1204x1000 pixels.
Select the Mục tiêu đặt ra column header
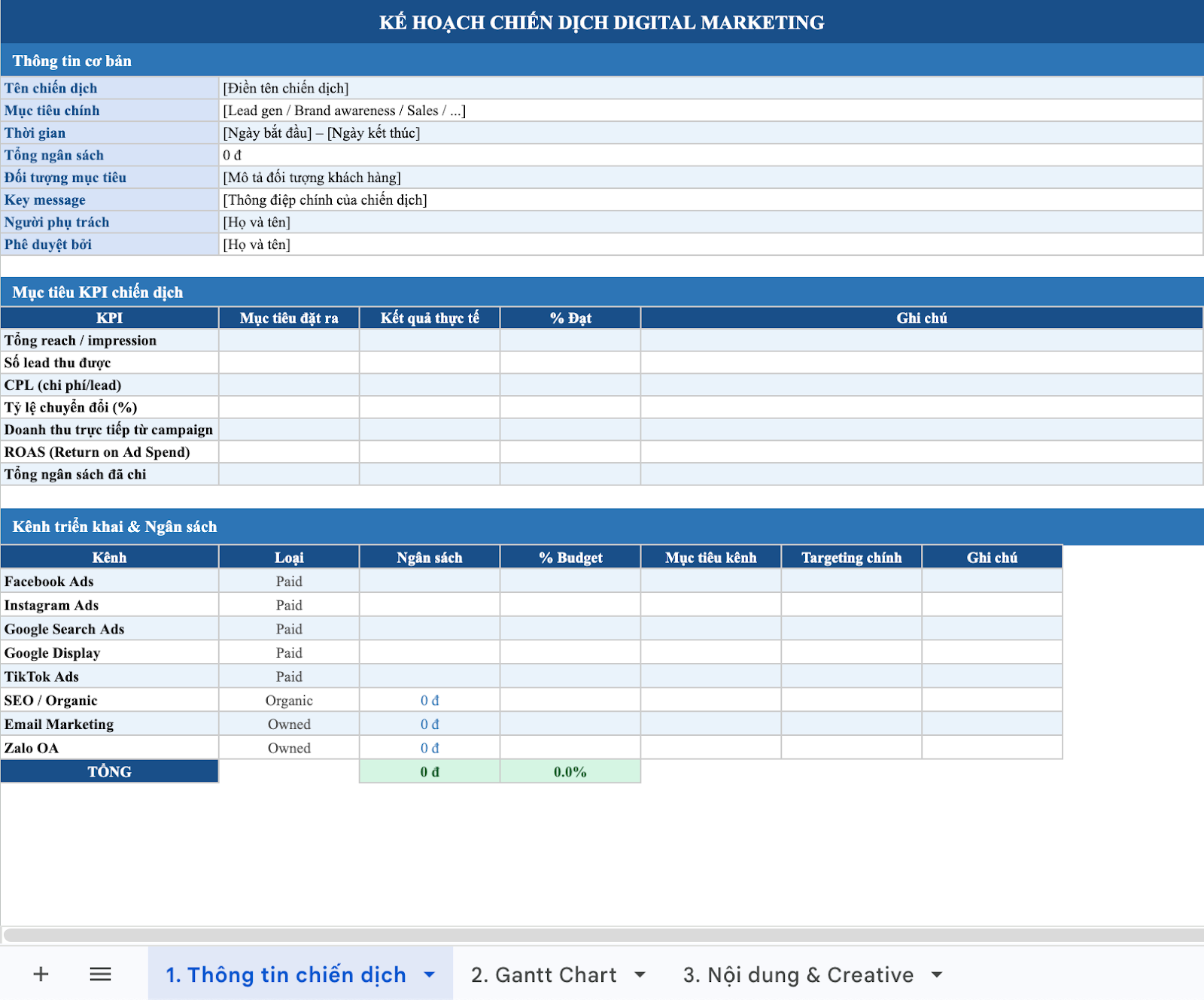coord(289,318)
